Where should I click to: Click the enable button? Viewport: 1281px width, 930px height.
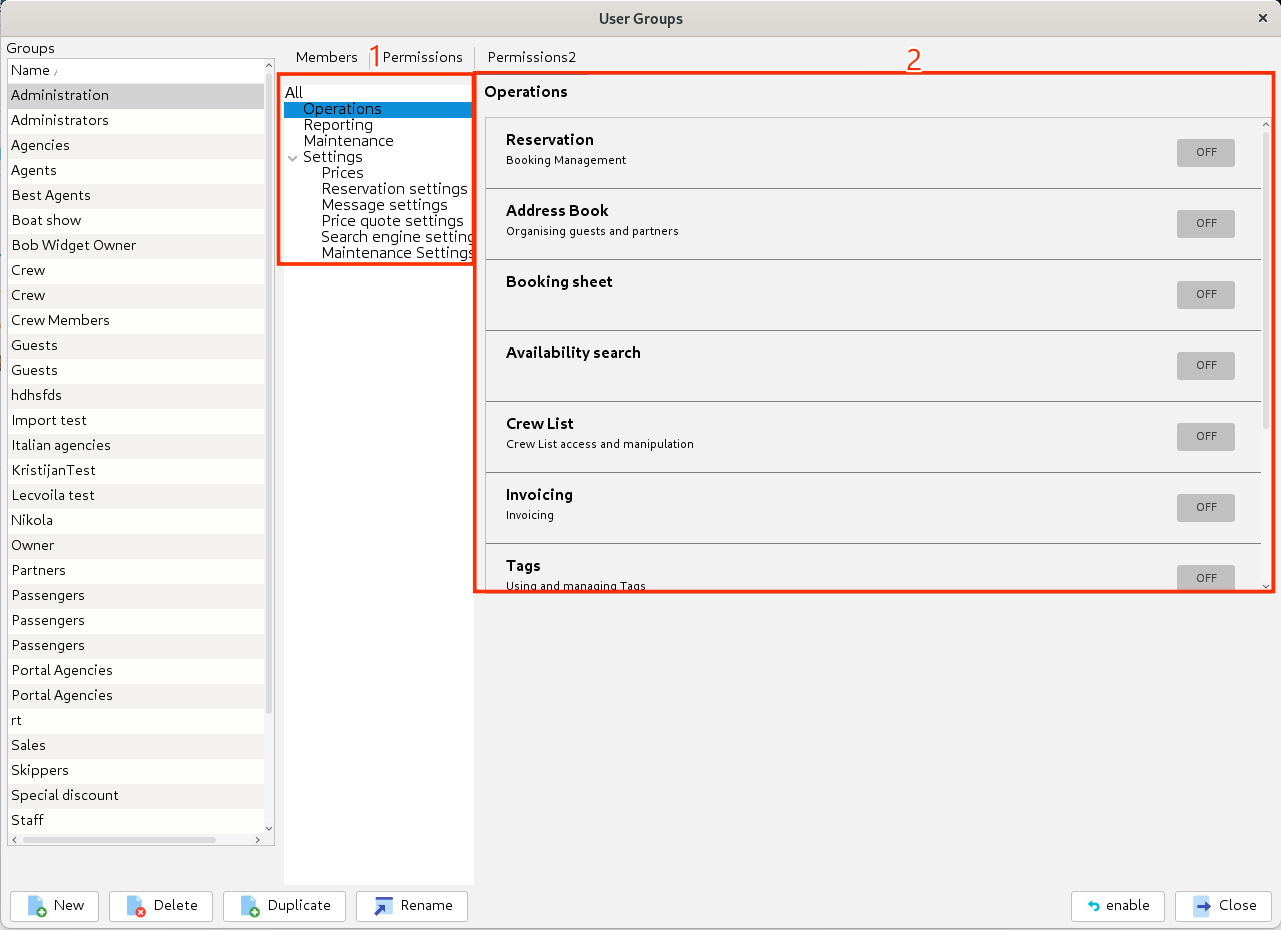pos(1117,906)
